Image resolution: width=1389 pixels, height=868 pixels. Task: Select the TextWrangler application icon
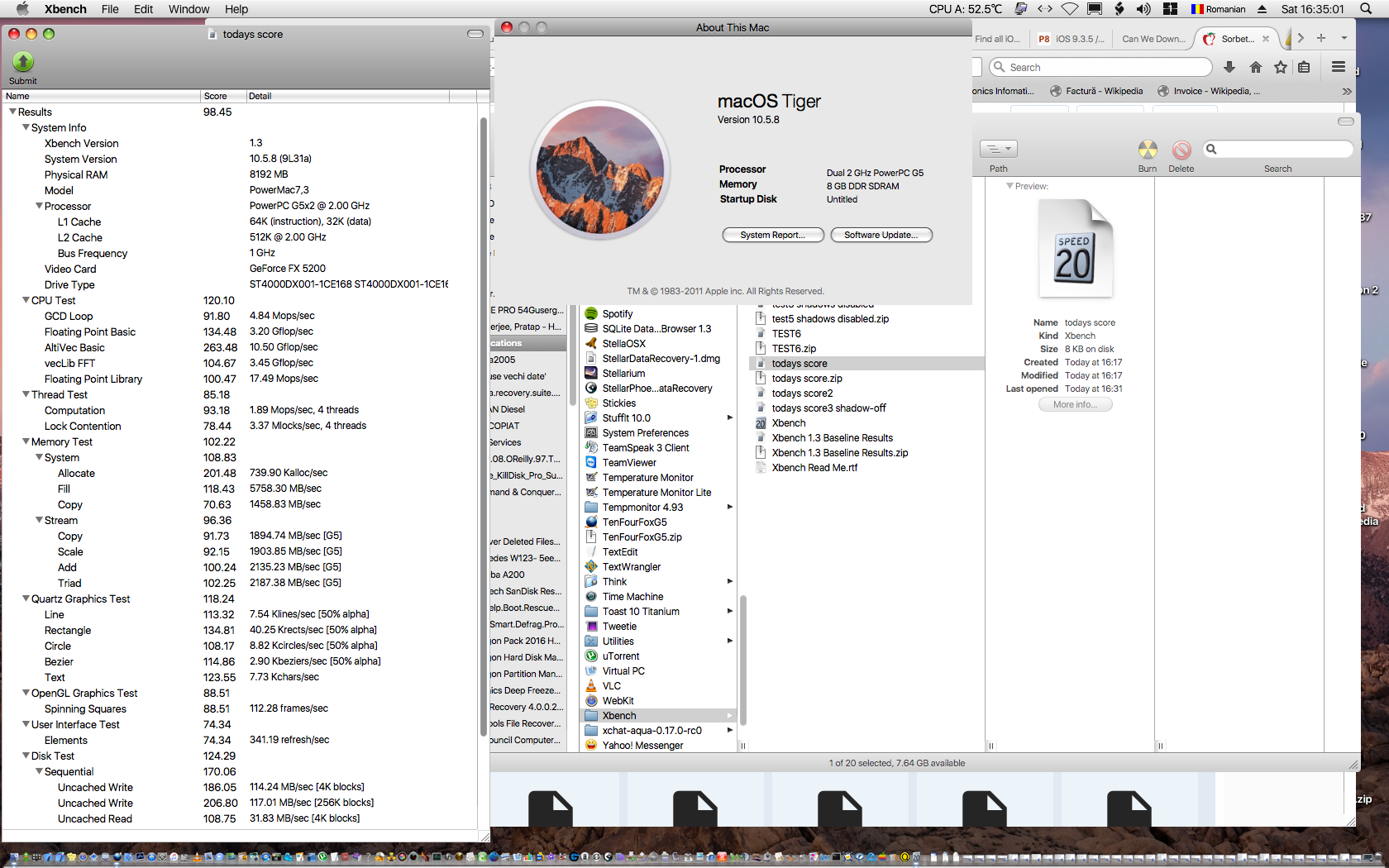[x=591, y=567]
